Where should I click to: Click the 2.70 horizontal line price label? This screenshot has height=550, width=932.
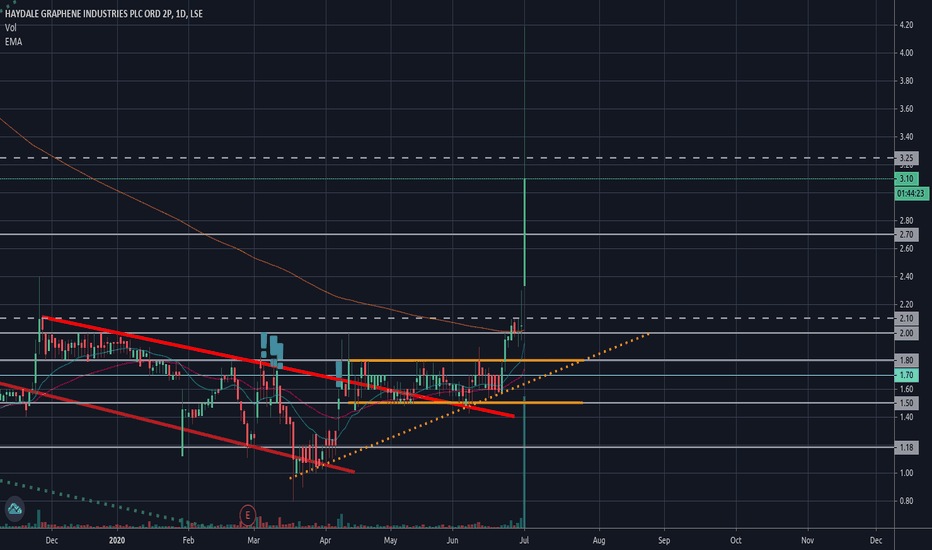(906, 234)
